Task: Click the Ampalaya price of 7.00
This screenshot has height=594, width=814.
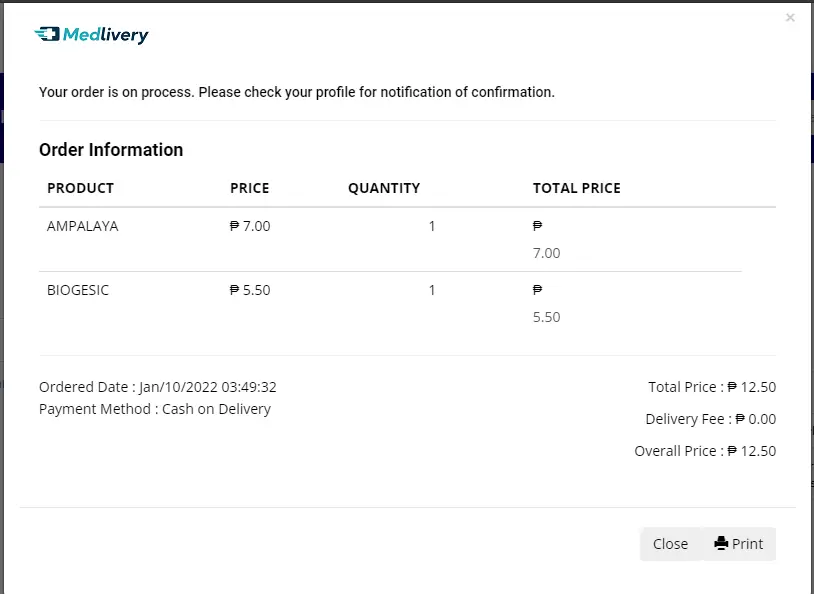Action: (250, 226)
